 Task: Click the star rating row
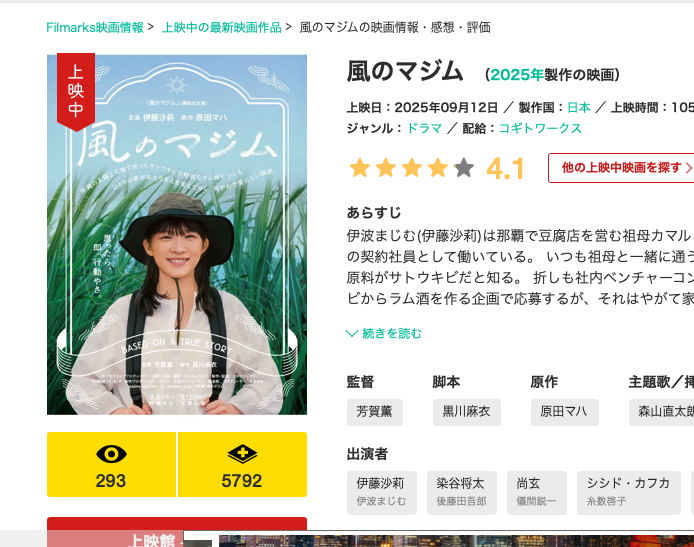tap(412, 168)
